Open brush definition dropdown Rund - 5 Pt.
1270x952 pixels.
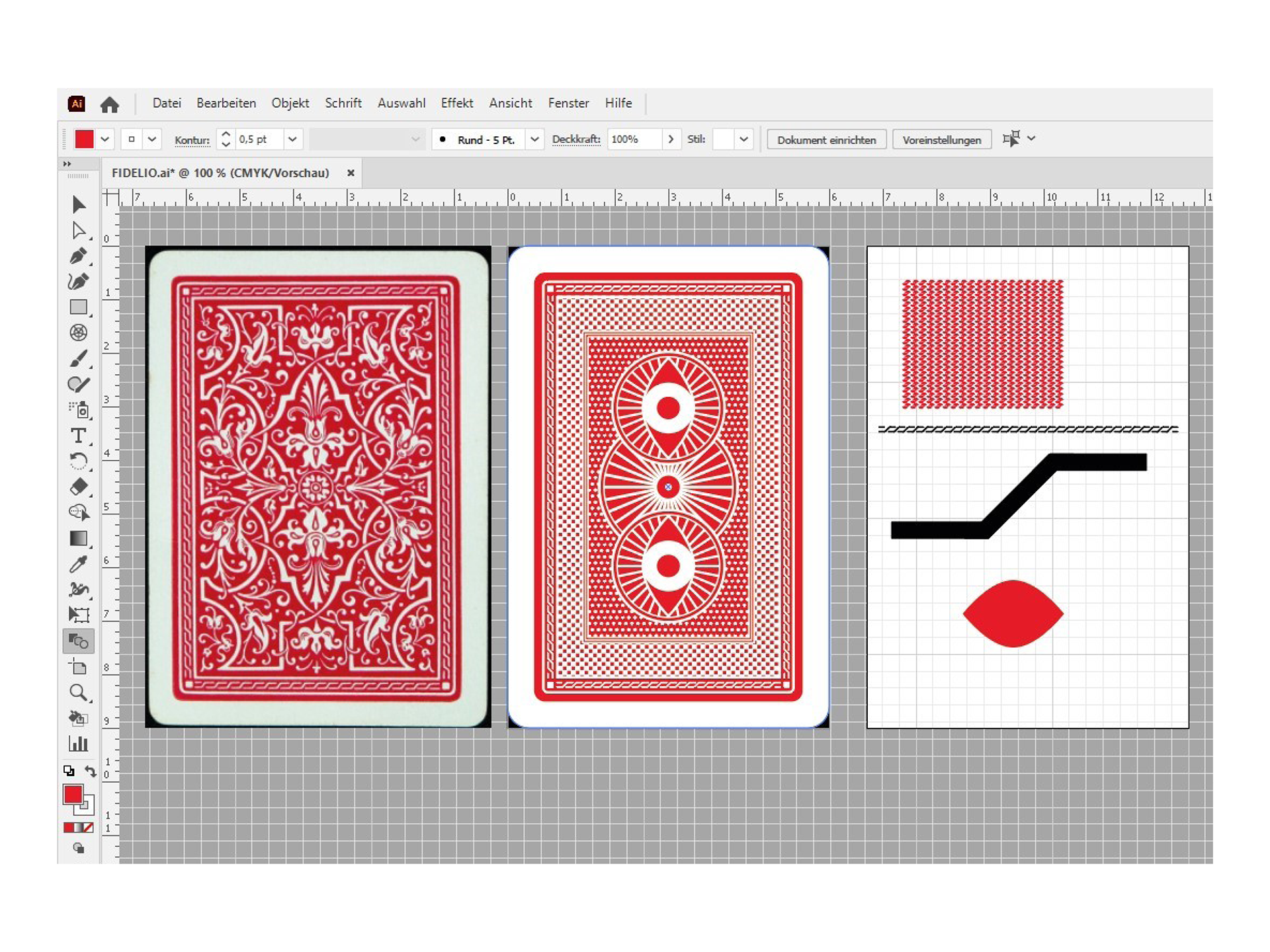point(534,139)
